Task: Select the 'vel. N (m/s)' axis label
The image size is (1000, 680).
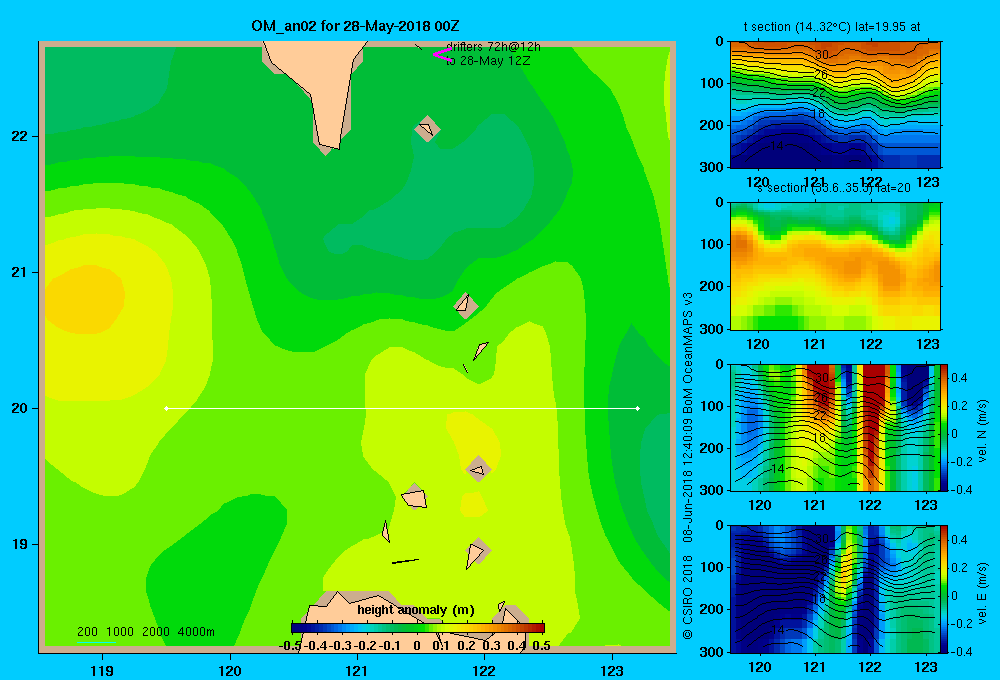Action: (x=983, y=431)
